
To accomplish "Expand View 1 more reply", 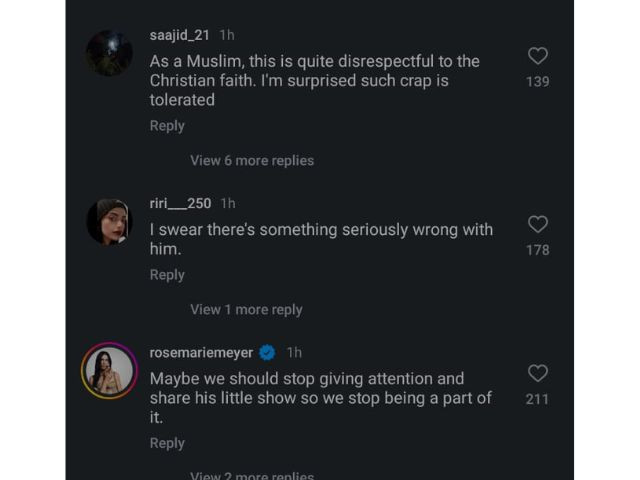I will pyautogui.click(x=246, y=309).
